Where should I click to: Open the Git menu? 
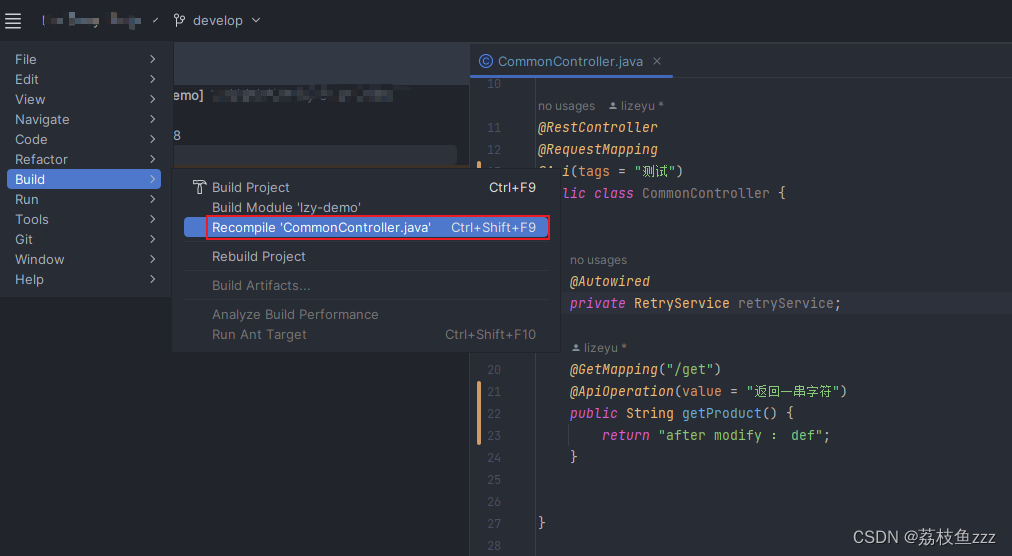(84, 240)
